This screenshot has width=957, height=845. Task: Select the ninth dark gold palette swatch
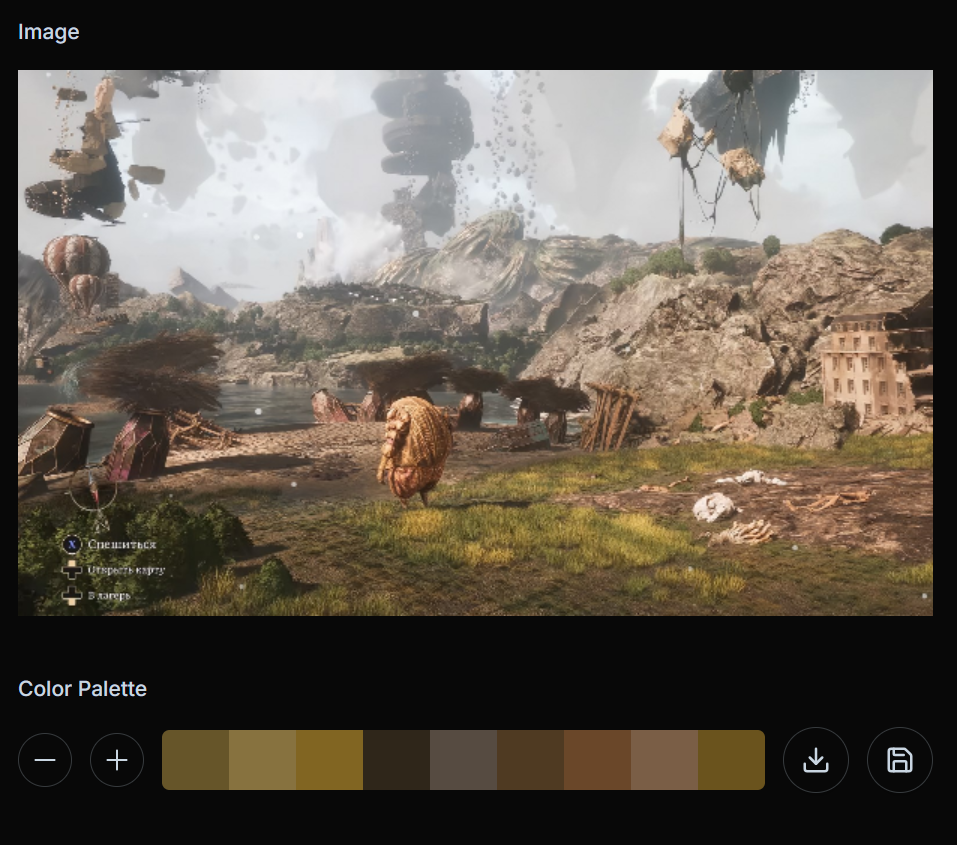pos(731,760)
